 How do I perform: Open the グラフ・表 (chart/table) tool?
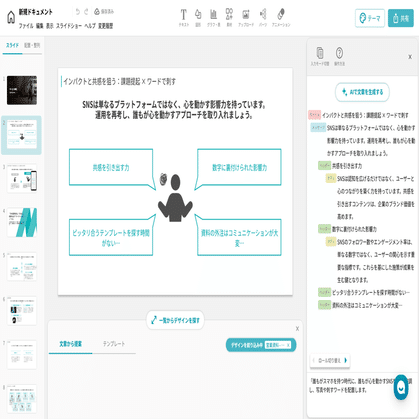(x=213, y=18)
